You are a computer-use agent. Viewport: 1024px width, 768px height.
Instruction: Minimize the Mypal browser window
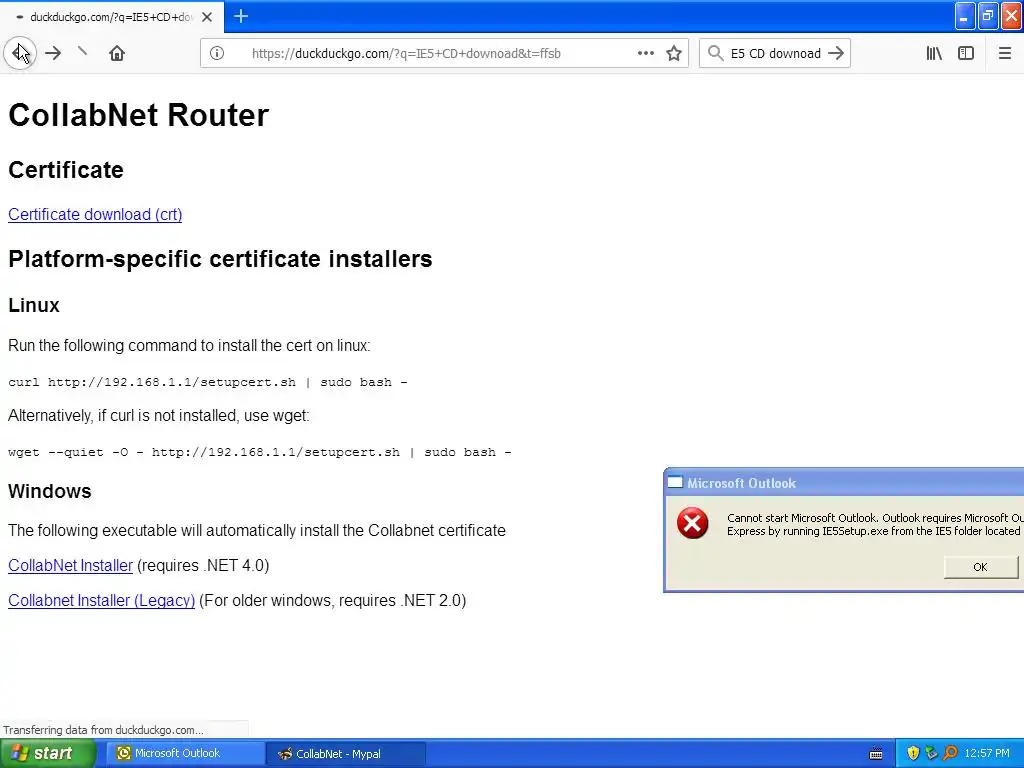[965, 16]
